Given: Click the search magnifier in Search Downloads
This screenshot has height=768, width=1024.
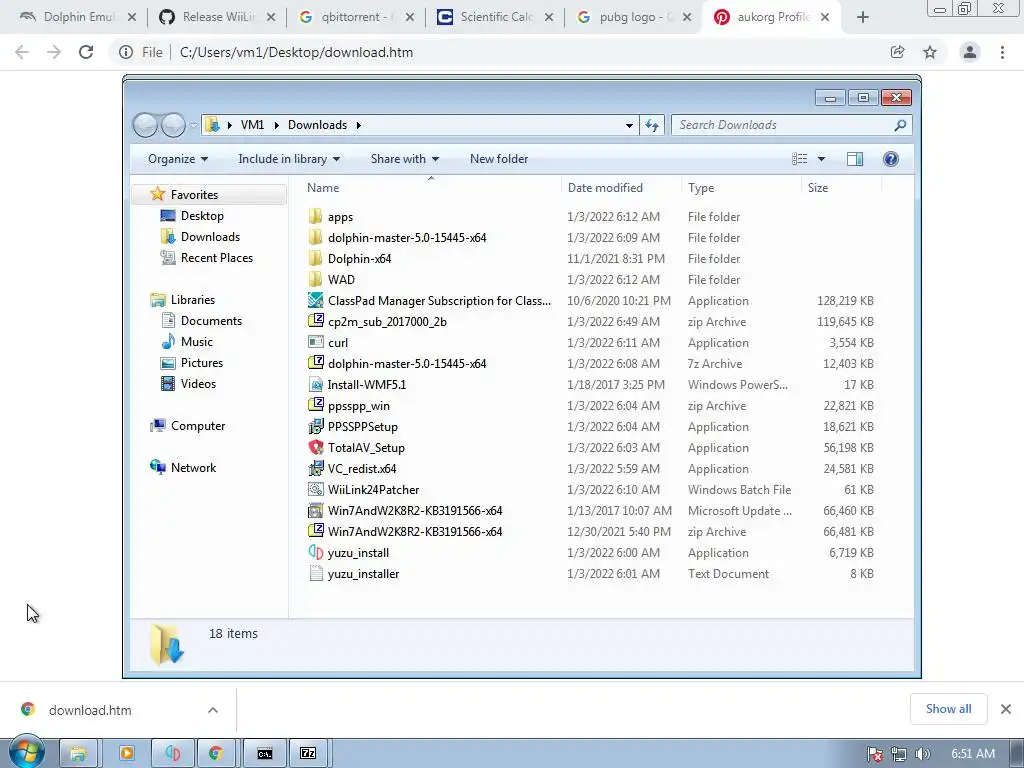Looking at the screenshot, I should pos(900,125).
